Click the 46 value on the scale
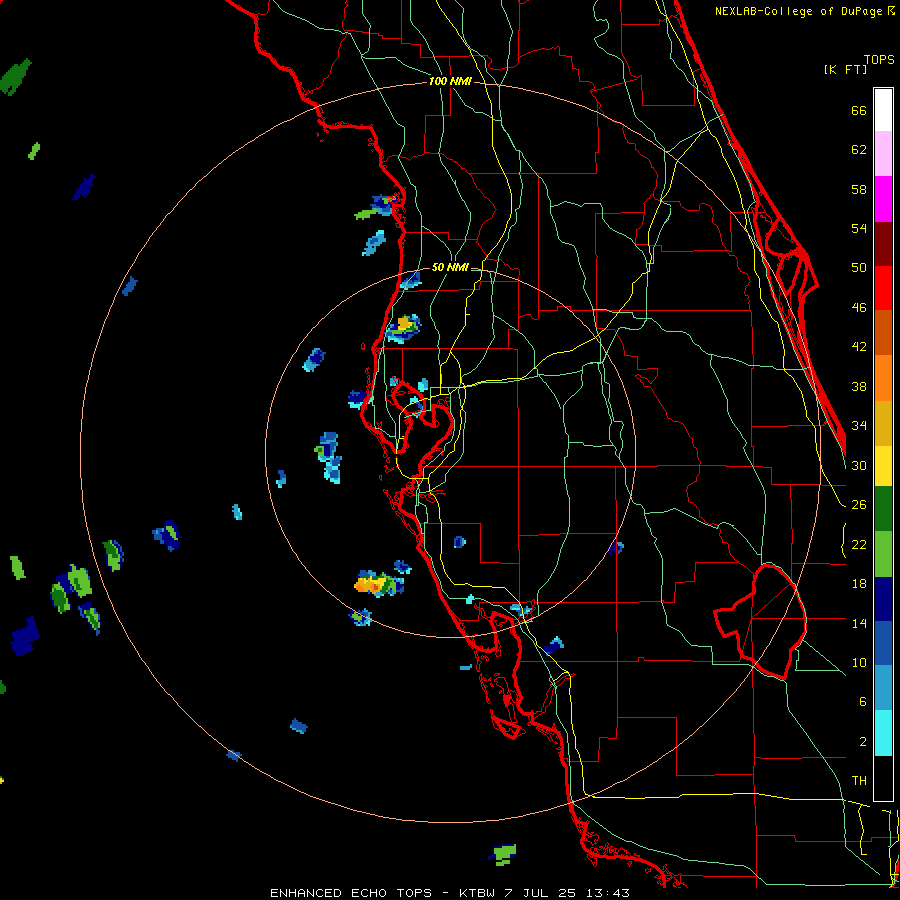This screenshot has width=900, height=900. (x=859, y=308)
